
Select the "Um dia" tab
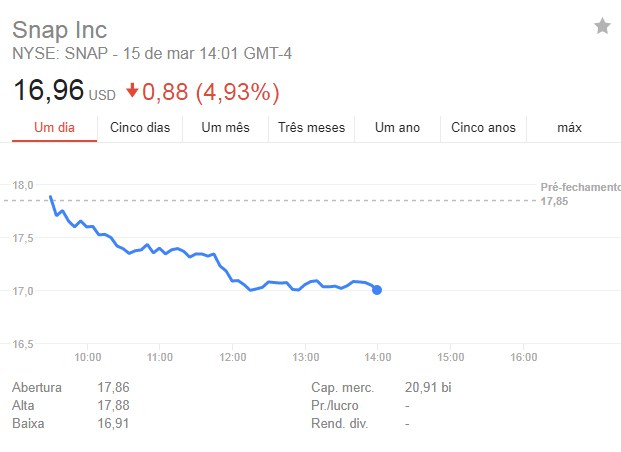pyautogui.click(x=55, y=128)
